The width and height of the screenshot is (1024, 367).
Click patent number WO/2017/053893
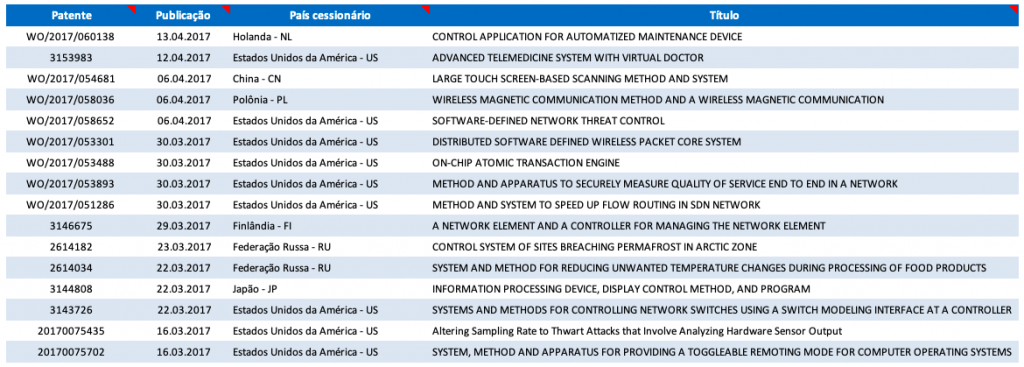tap(71, 184)
